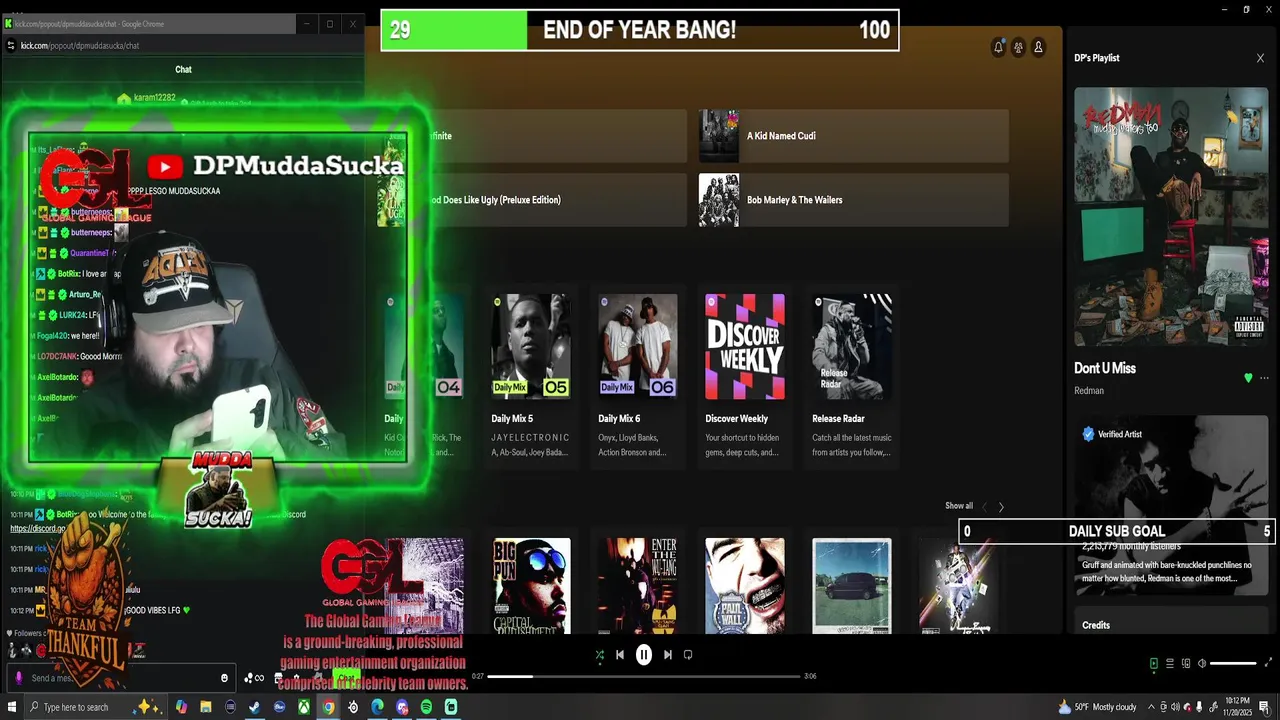Toggle the Now Playing view icon
Viewport: 1280px width, 720px height.
click(1154, 663)
